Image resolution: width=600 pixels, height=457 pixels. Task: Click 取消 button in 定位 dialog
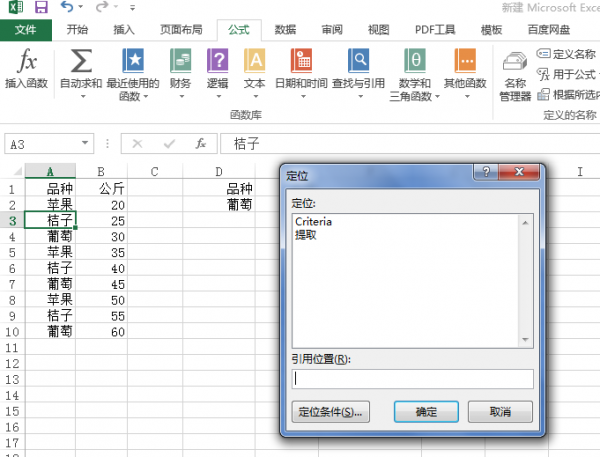500,412
